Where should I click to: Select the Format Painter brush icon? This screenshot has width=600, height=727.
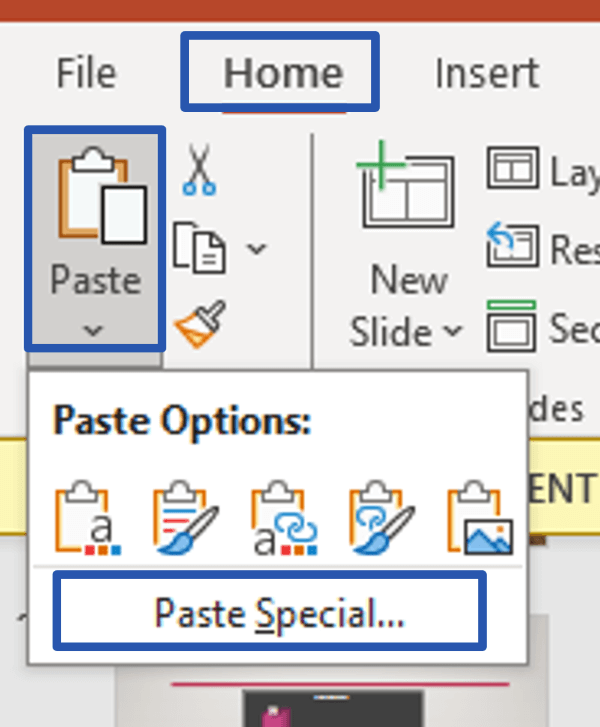200,324
